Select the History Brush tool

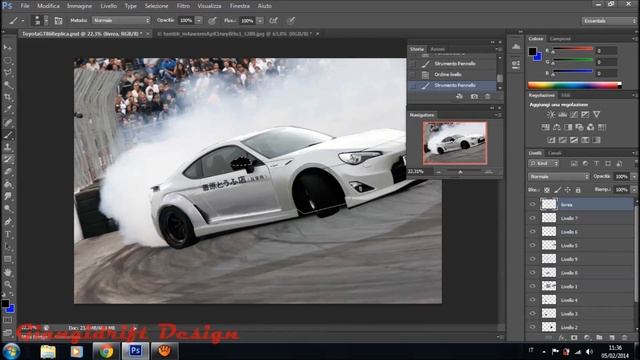[x=8, y=159]
